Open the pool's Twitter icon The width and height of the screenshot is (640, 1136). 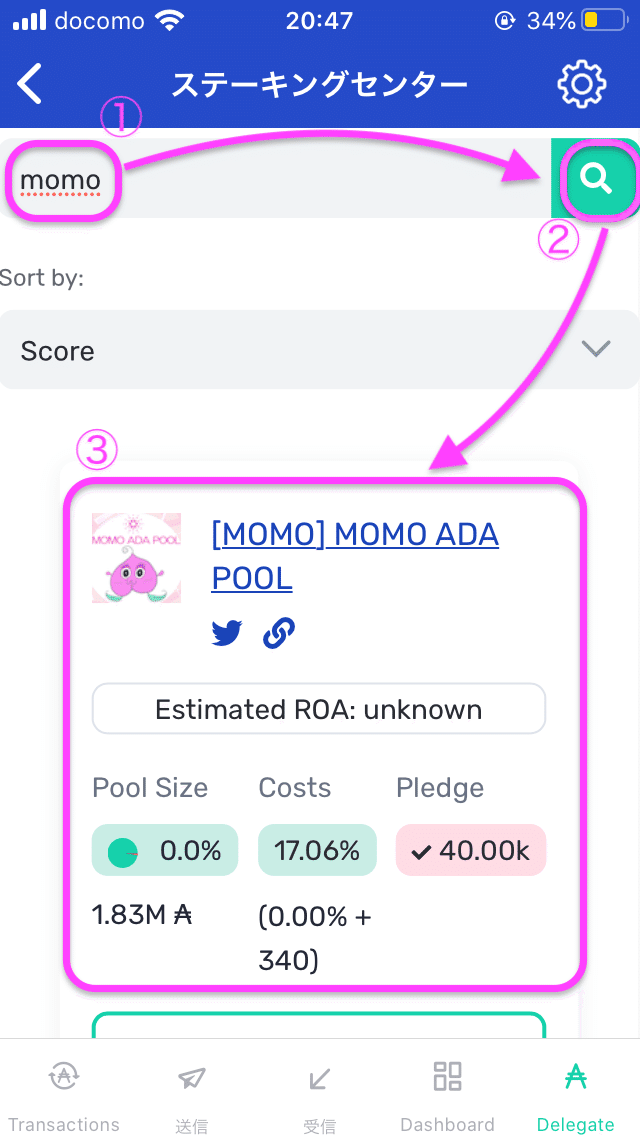(x=227, y=633)
